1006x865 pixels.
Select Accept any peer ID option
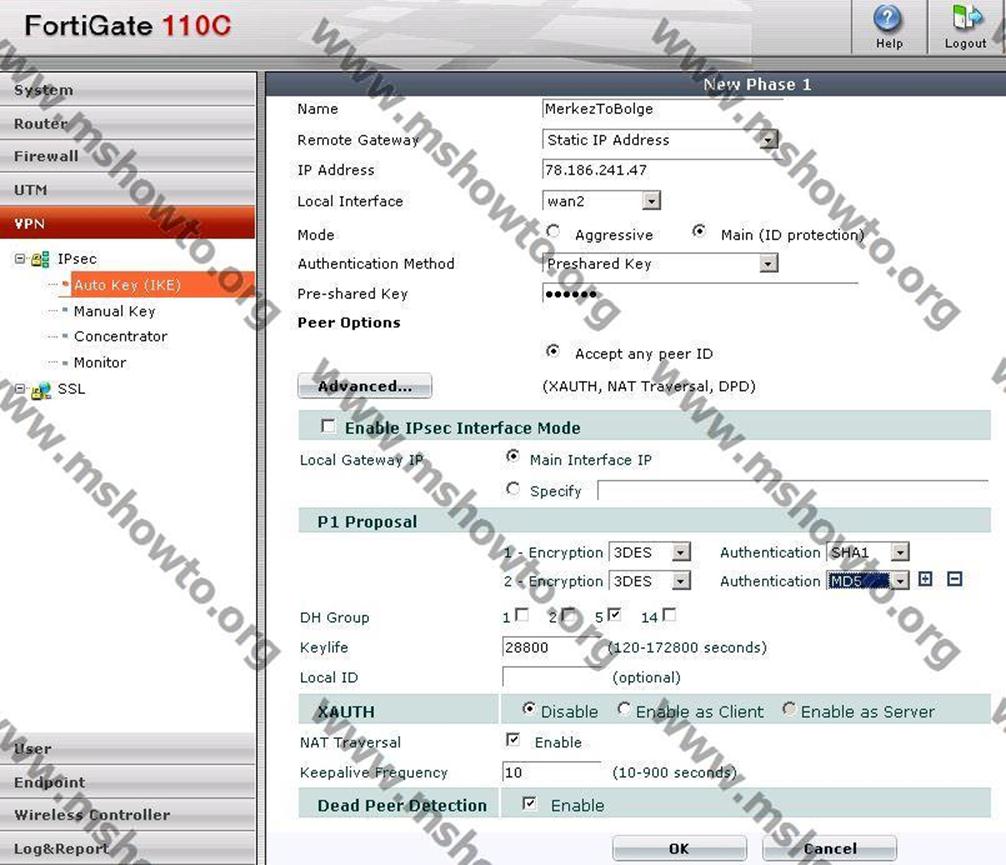(552, 350)
